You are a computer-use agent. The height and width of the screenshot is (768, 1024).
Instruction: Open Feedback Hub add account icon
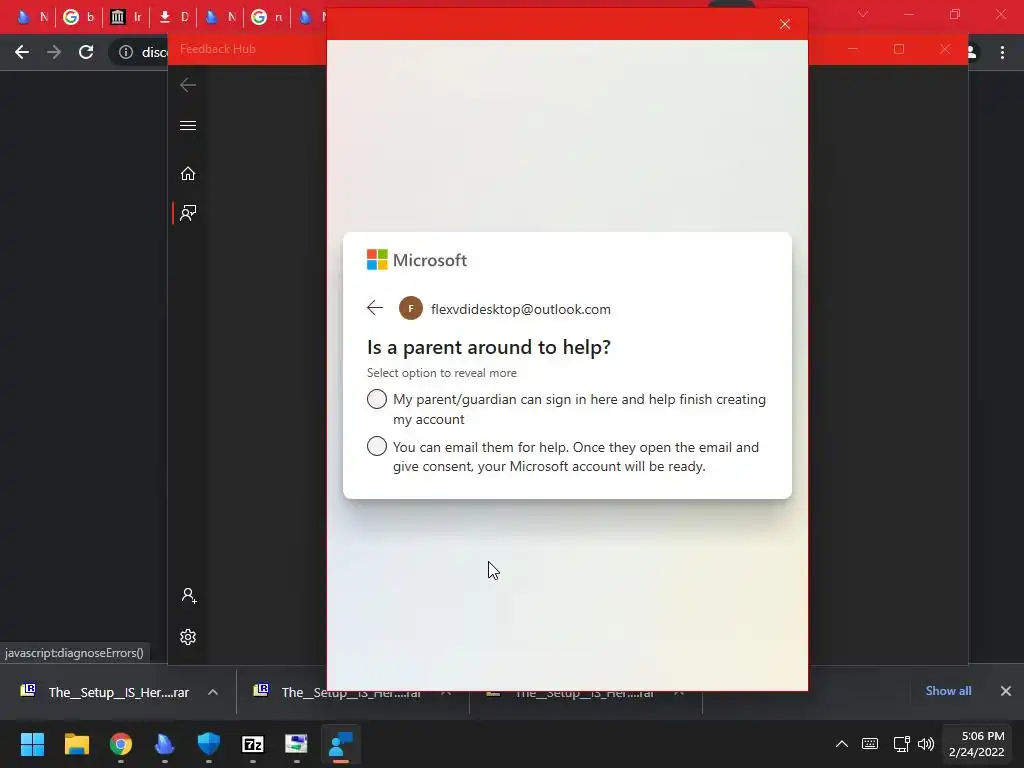click(189, 596)
